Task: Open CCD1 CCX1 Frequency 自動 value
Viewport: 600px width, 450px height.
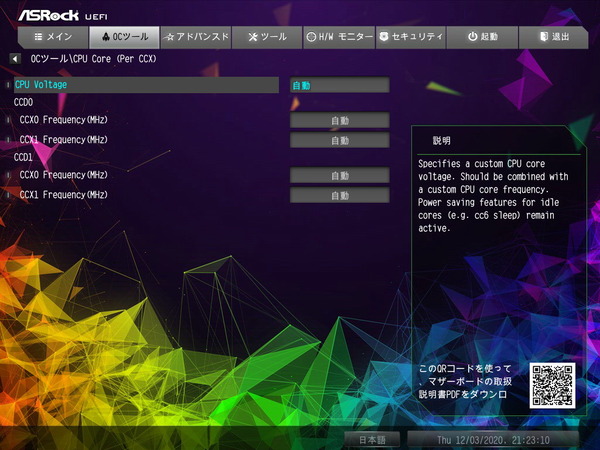Action: coord(339,195)
